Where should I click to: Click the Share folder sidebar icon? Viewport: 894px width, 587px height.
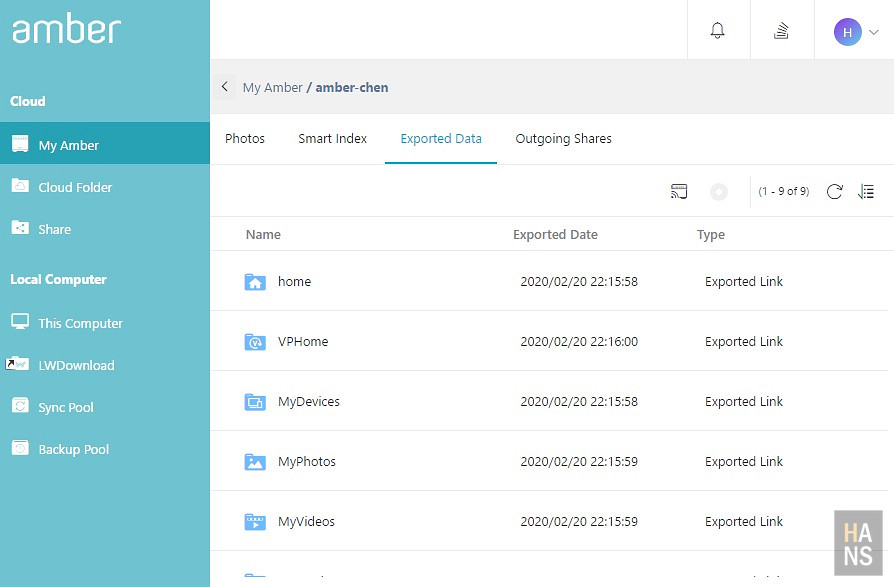point(20,227)
